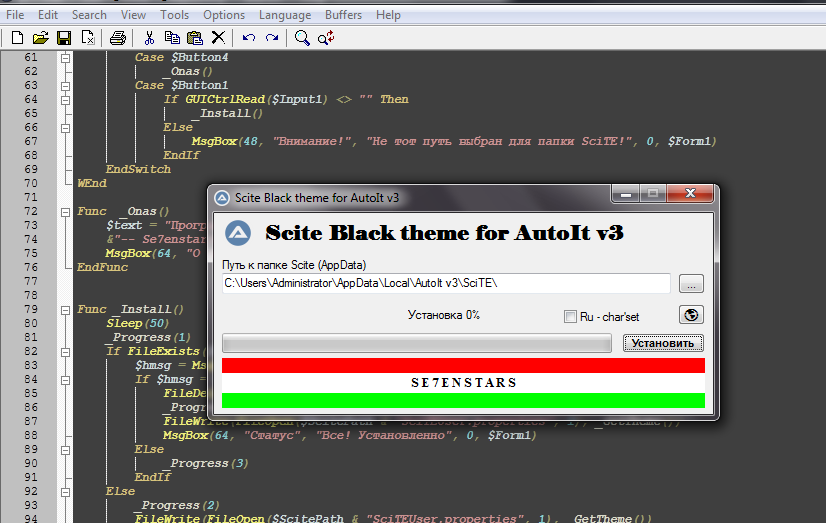
Task: Click the Scite folder path input field
Action: 445,284
